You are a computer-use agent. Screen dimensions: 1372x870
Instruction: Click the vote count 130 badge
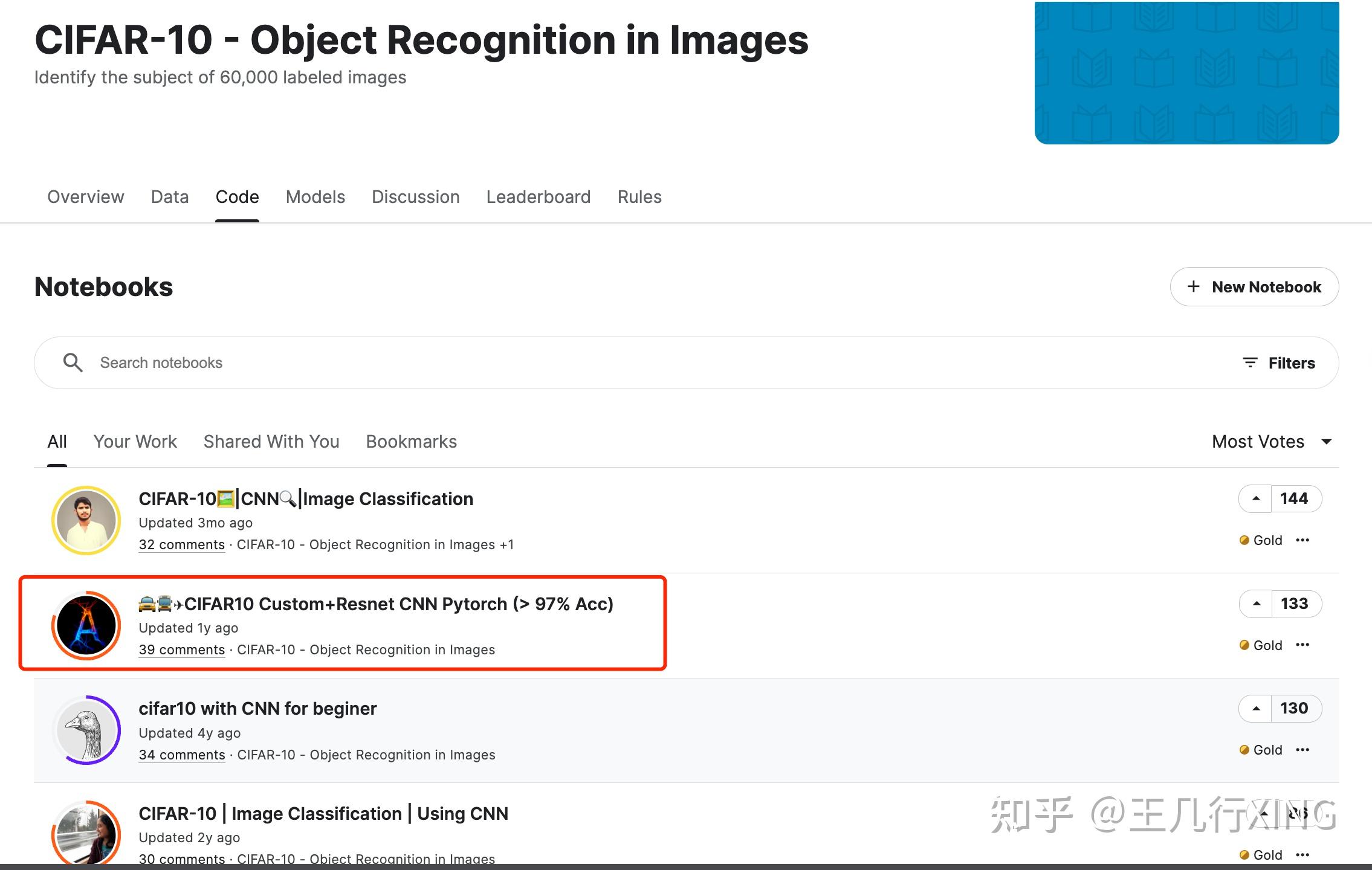click(x=1293, y=707)
